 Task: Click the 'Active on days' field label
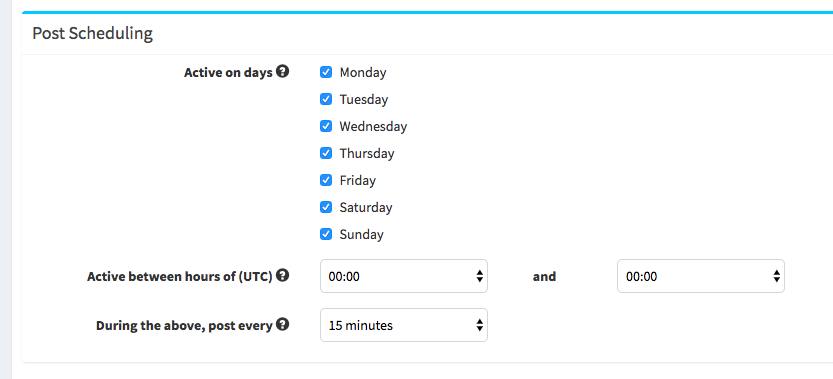(x=228, y=72)
